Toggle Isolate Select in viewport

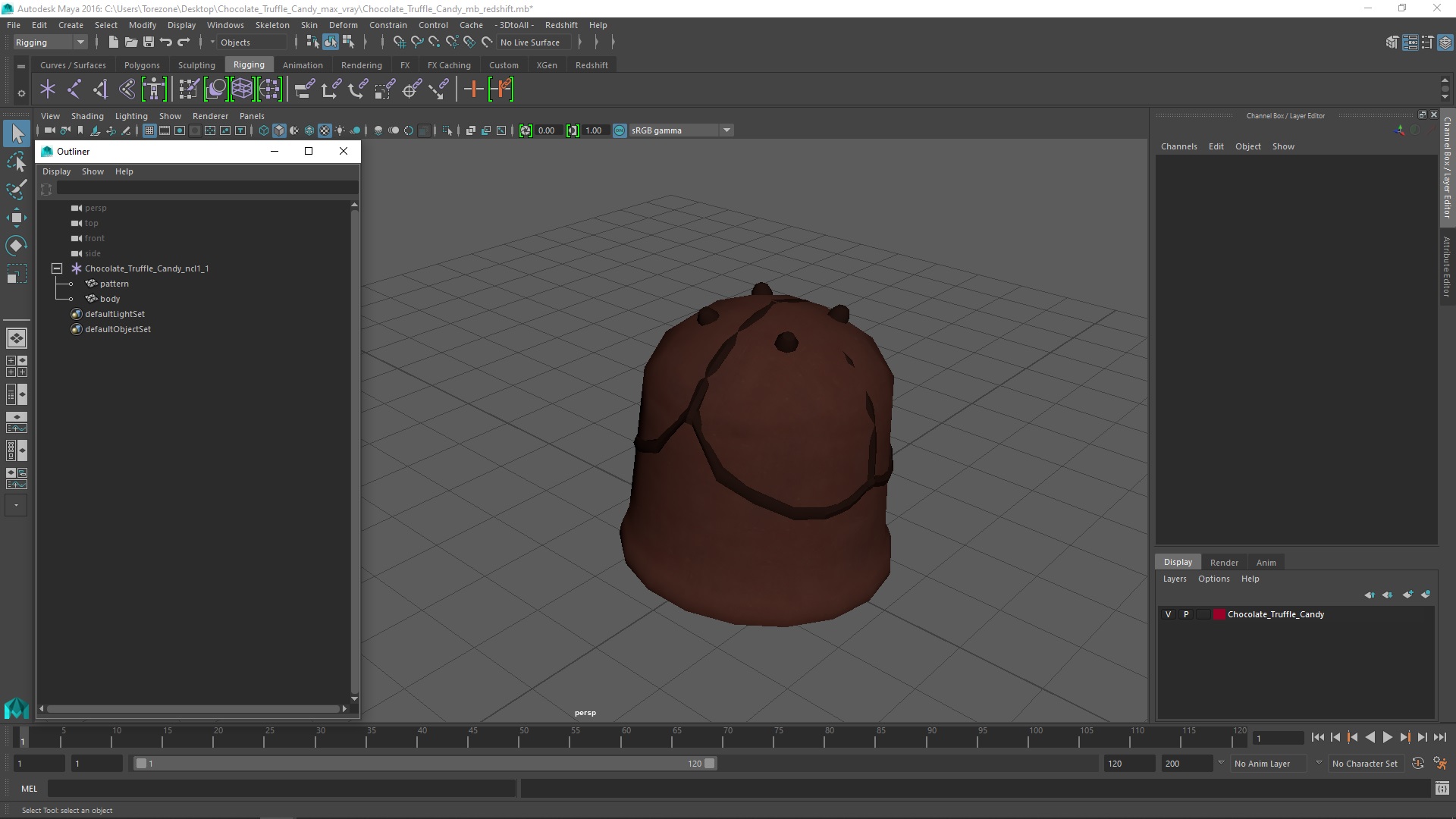pos(447,130)
